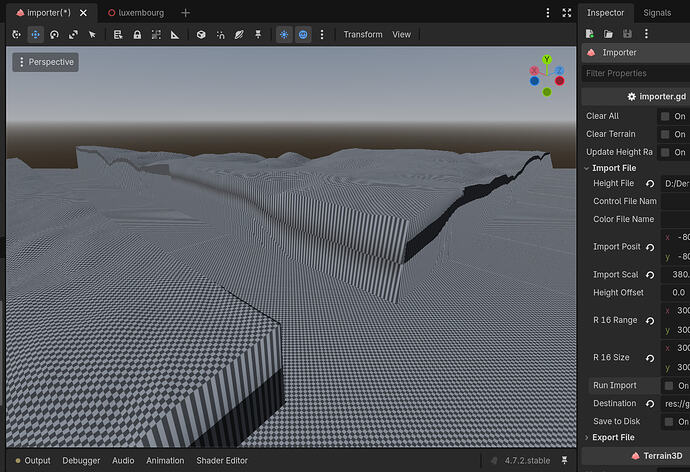Lock the selected node with padlock icon
This screenshot has width=690, height=472.
(137, 34)
